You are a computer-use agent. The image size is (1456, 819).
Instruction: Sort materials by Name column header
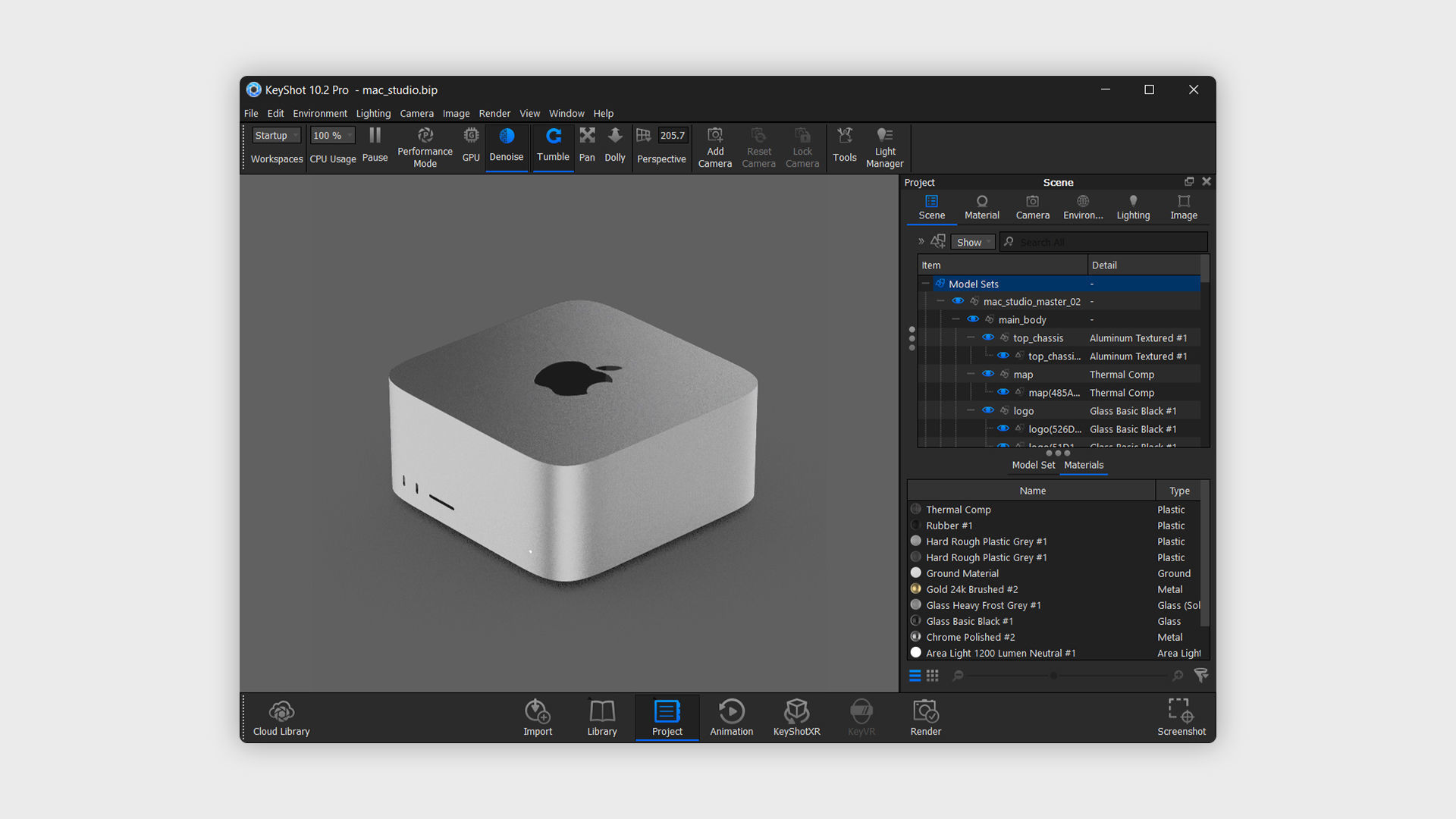(x=1032, y=491)
